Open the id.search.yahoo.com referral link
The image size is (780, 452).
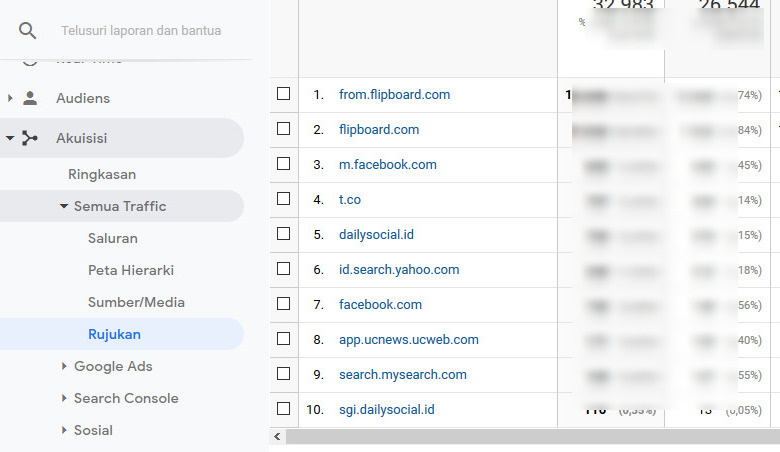pos(399,270)
